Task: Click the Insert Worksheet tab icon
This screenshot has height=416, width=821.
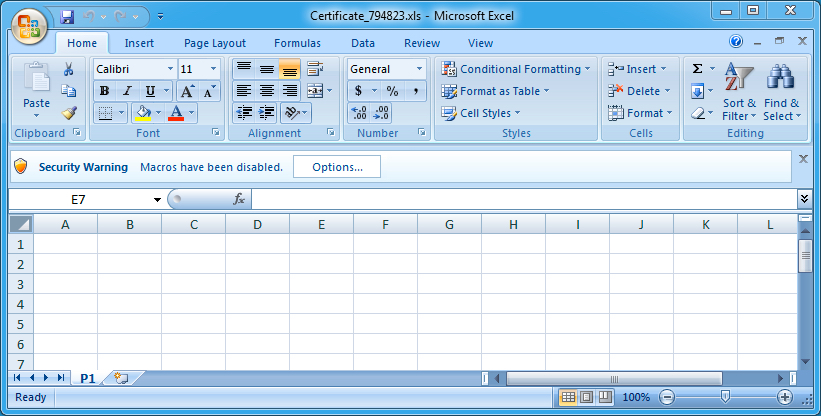Action: [x=121, y=378]
